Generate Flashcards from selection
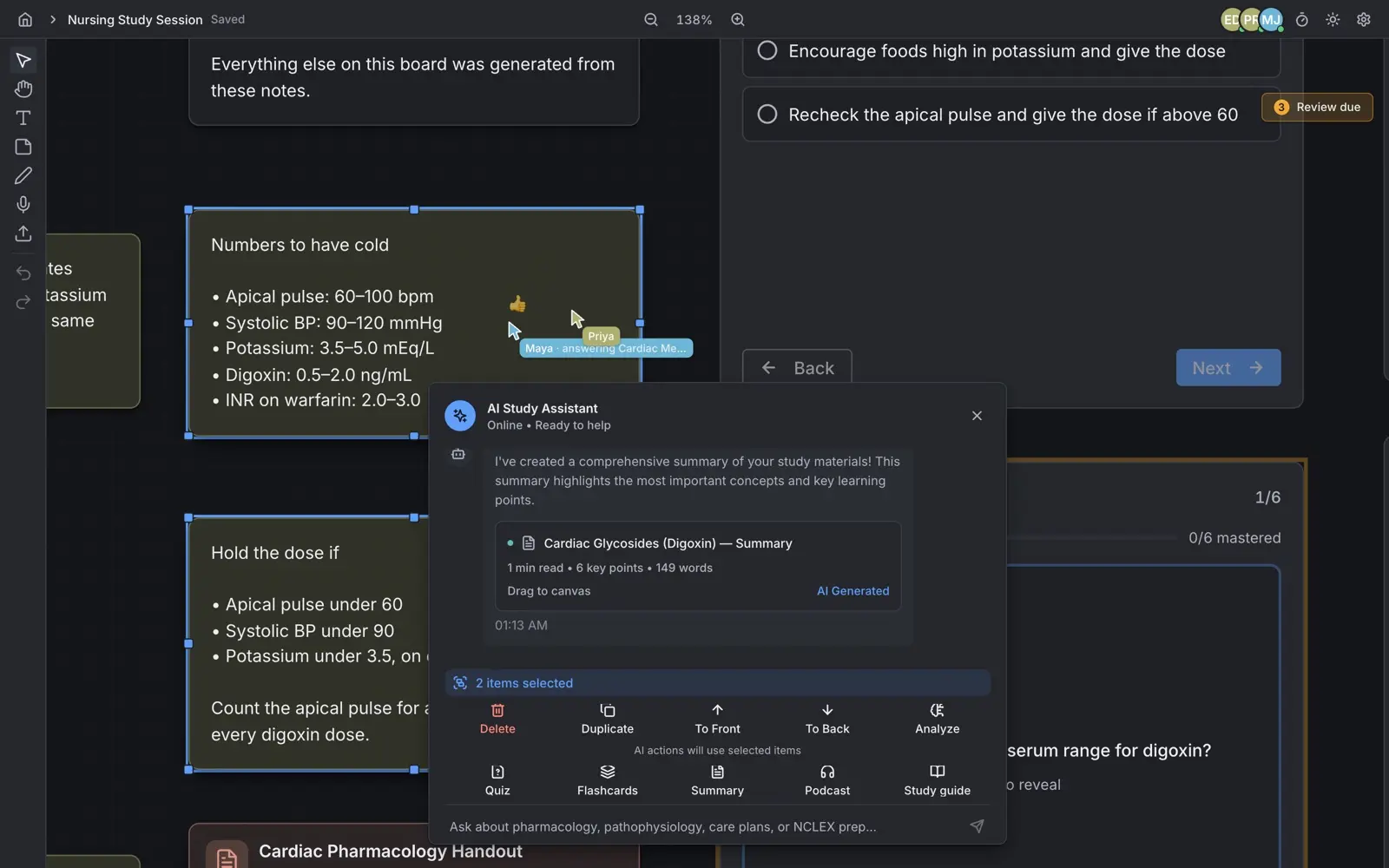1389x868 pixels. pyautogui.click(x=608, y=780)
